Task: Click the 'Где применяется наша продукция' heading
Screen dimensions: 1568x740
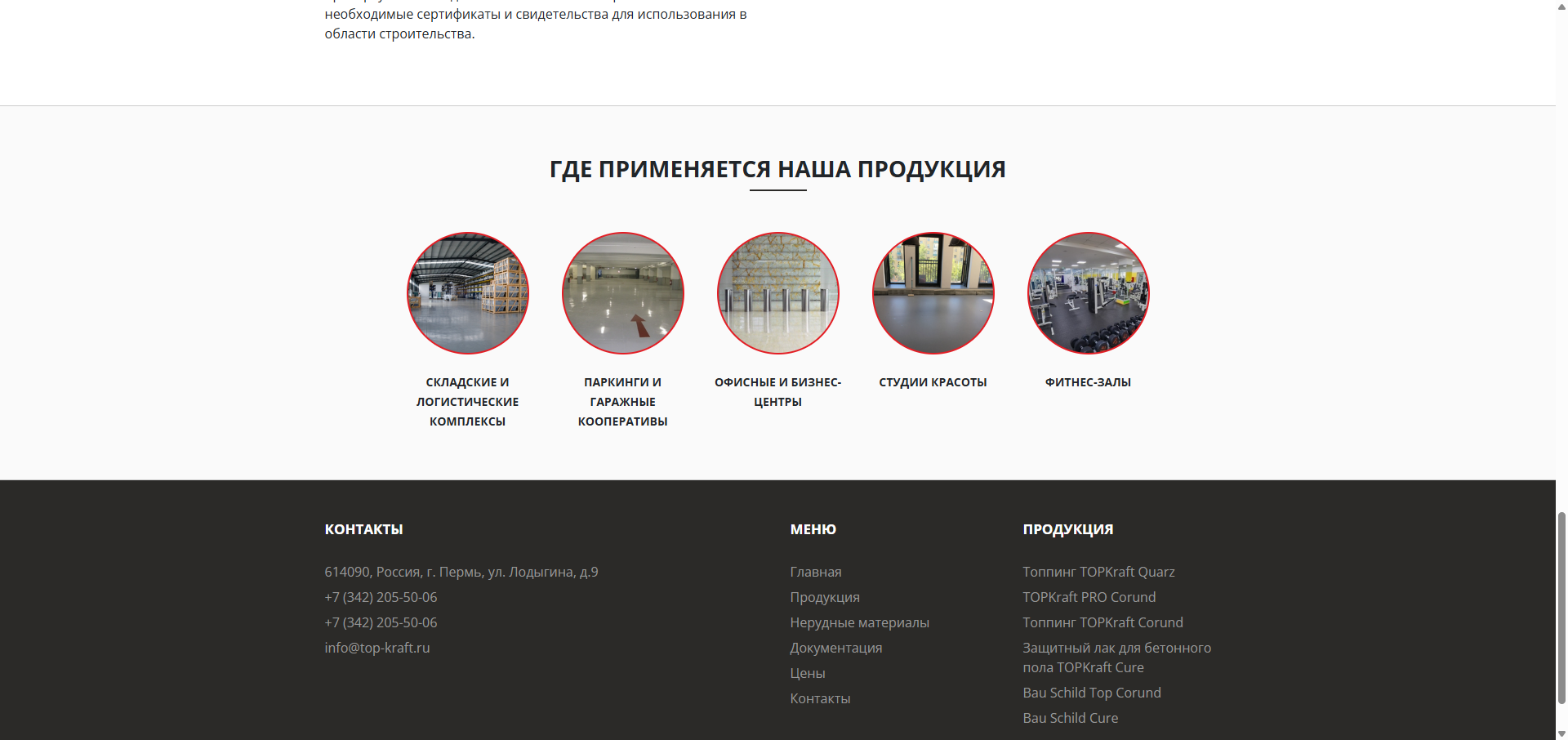Action: [777, 169]
